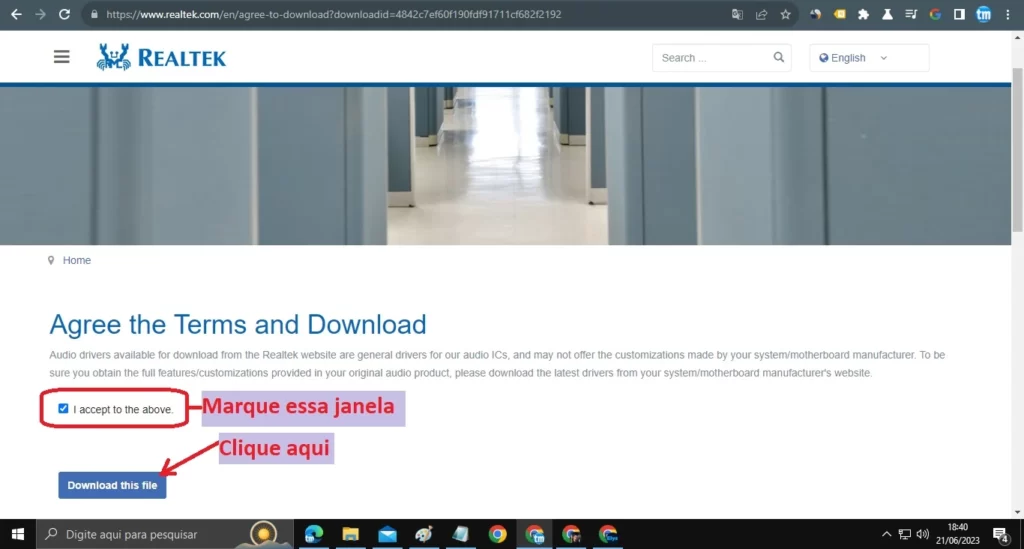Click the Realtek crab logo
The height and width of the screenshot is (549, 1024).
(x=114, y=57)
